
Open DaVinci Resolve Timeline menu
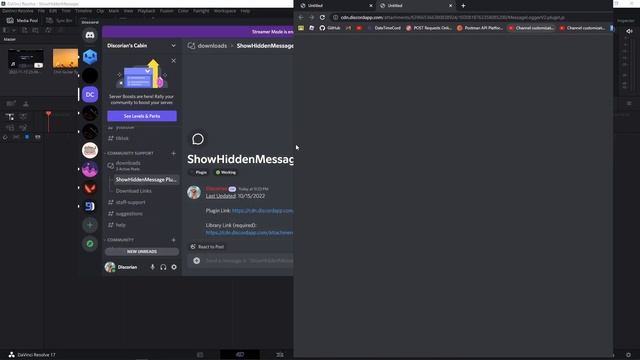coord(83,11)
